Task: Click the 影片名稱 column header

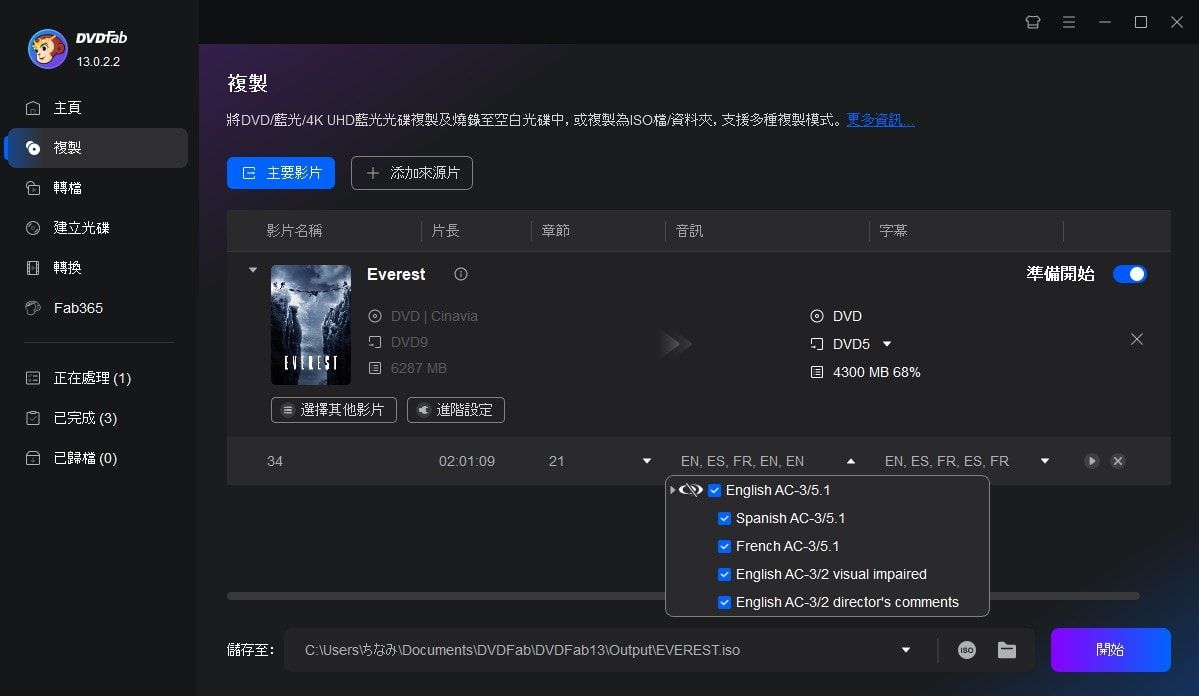Action: click(x=294, y=231)
